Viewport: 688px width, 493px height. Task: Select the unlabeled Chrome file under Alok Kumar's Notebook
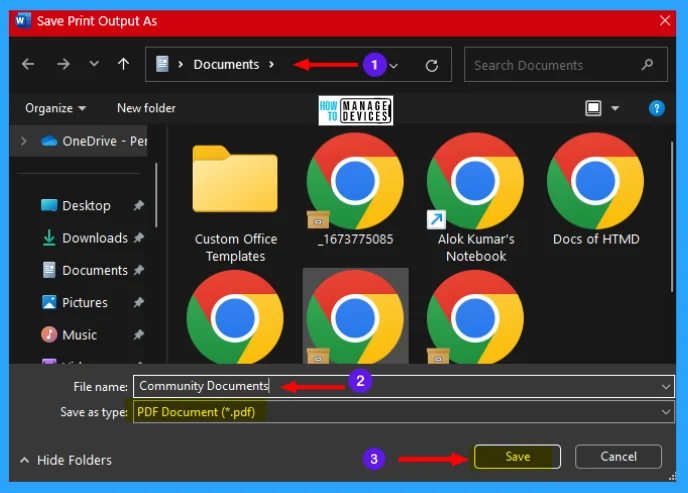pos(475,317)
